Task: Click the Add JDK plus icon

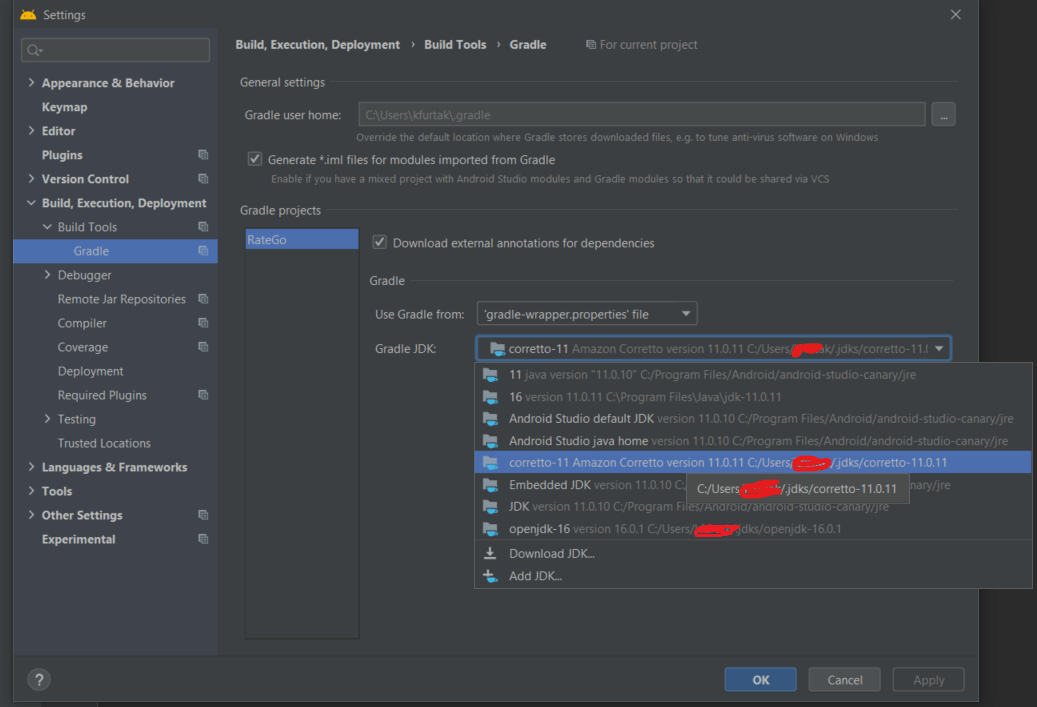Action: click(490, 576)
